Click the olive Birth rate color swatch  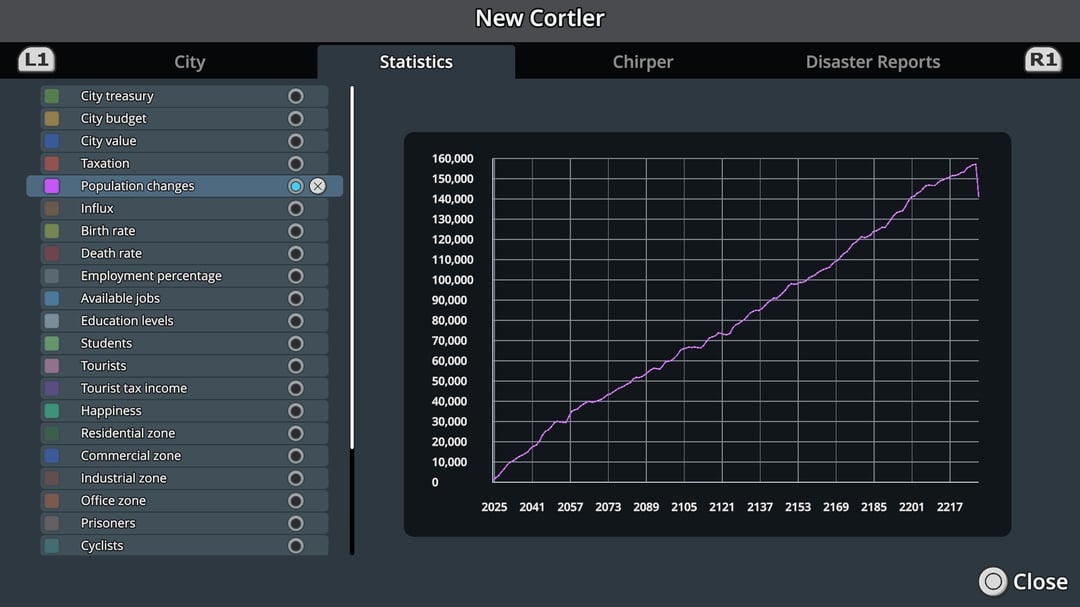[52, 231]
